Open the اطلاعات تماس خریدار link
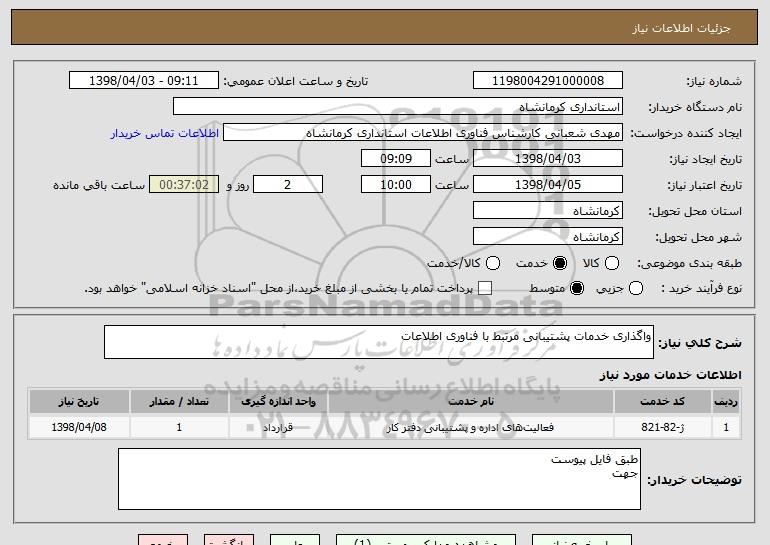The width and height of the screenshot is (770, 545). point(165,133)
